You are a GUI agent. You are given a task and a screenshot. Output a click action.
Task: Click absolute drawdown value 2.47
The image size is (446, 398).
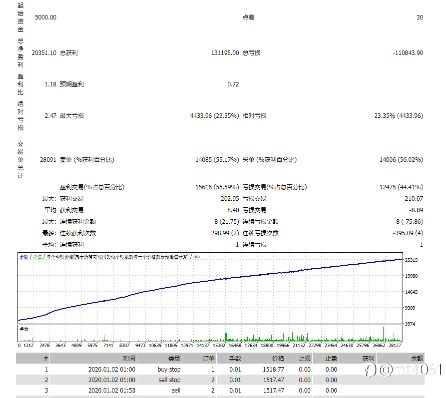tap(51, 116)
